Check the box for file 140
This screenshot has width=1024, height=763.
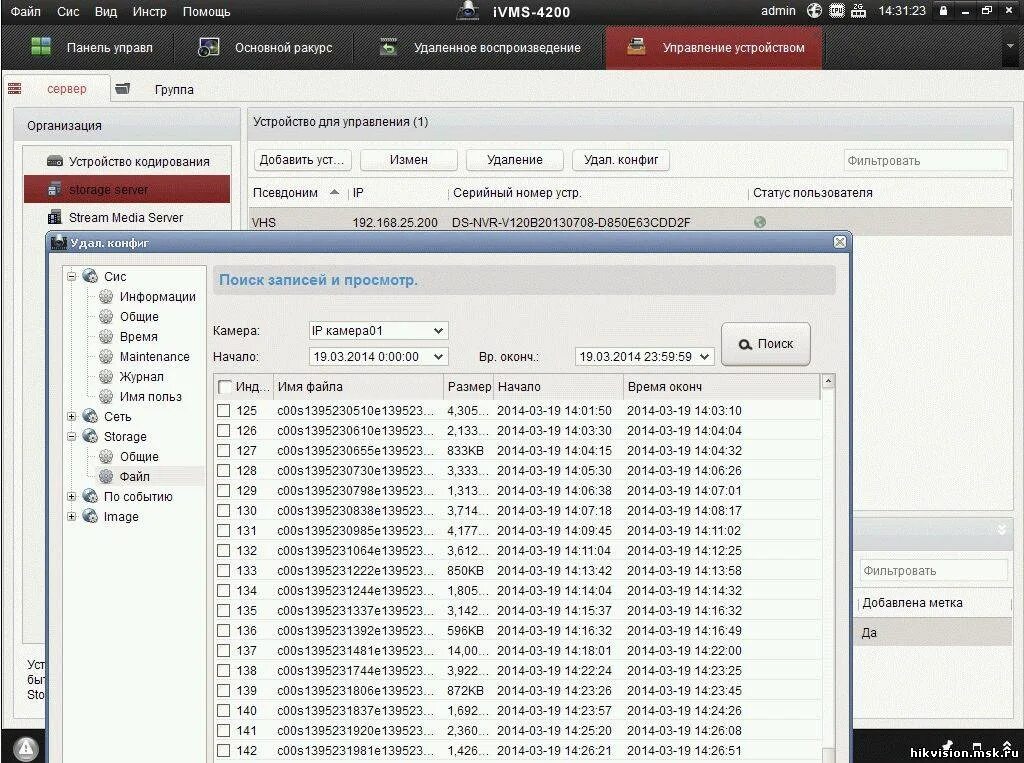(223, 710)
